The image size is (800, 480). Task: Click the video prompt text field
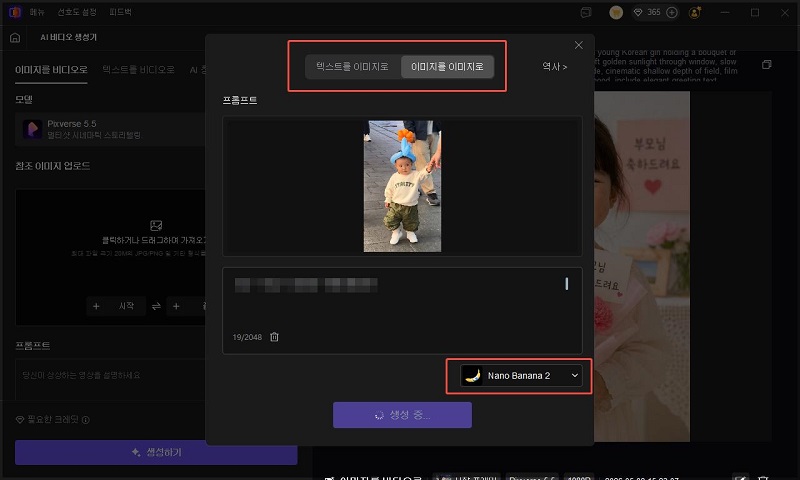110,380
